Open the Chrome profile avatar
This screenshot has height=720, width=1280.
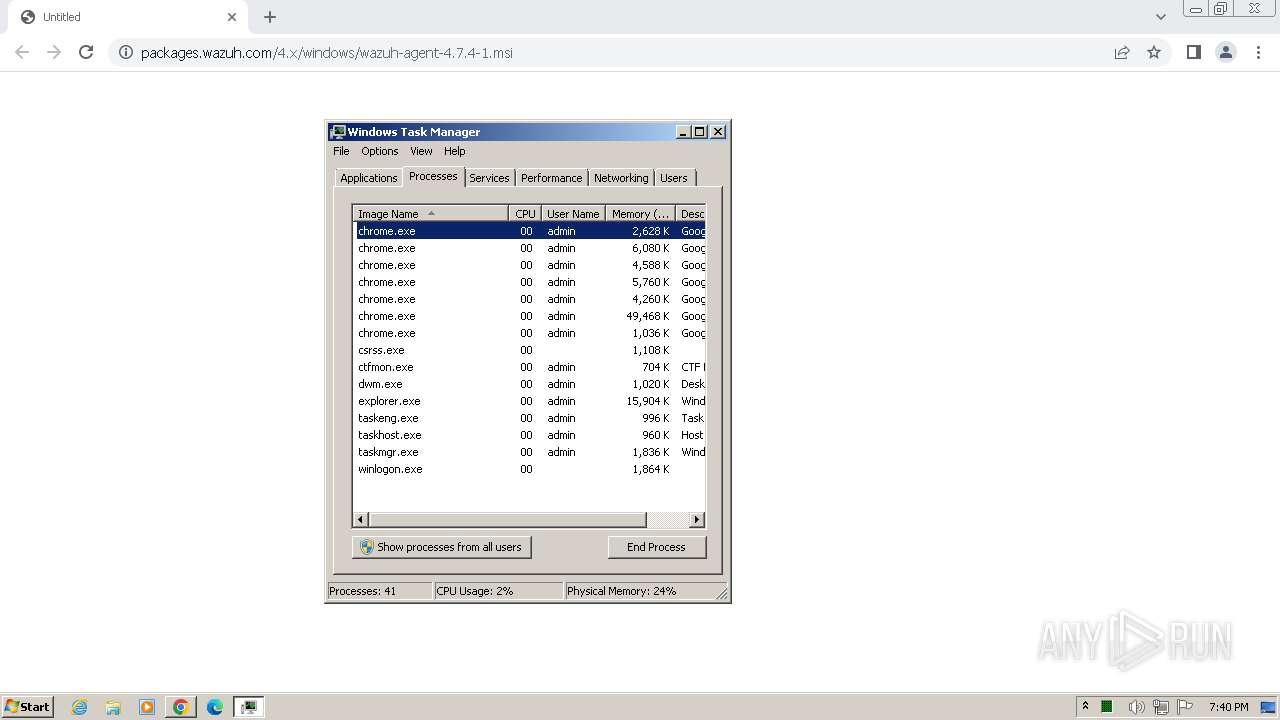pyautogui.click(x=1226, y=52)
